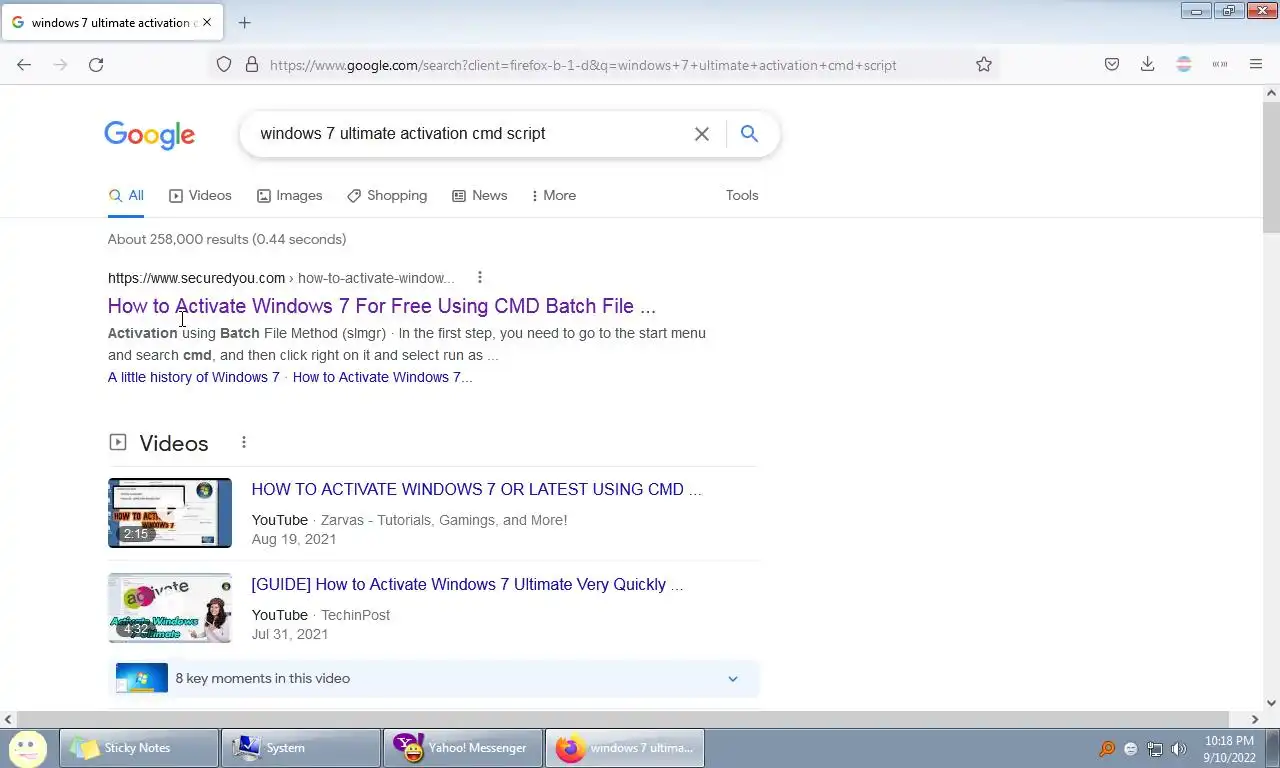Switch to Yahoo! Messenger in taskbar

[x=463, y=748]
